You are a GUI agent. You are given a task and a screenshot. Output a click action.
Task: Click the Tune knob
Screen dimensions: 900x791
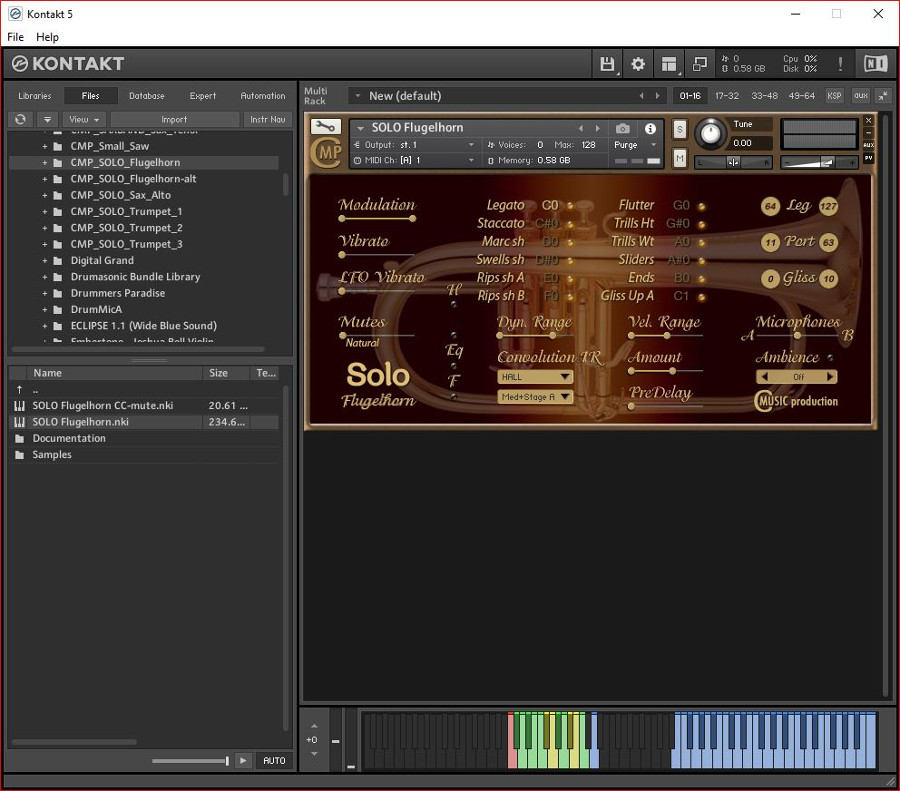tap(711, 133)
